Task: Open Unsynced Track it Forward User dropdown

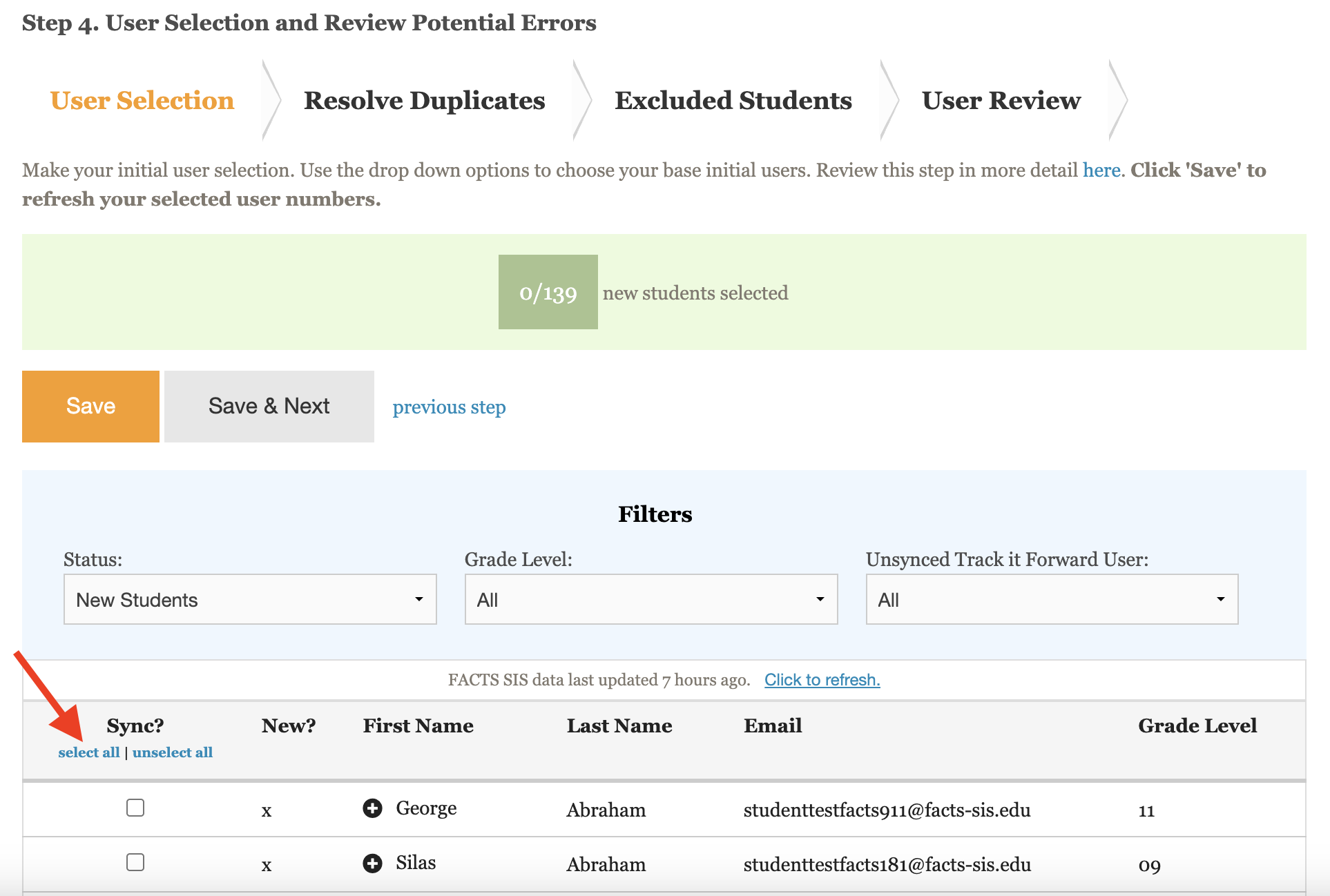Action: pos(1051,599)
